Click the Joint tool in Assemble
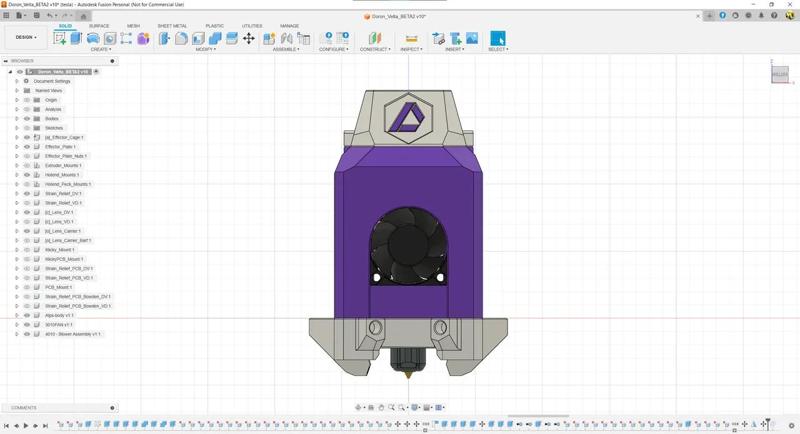The image size is (800, 434). tap(286, 38)
